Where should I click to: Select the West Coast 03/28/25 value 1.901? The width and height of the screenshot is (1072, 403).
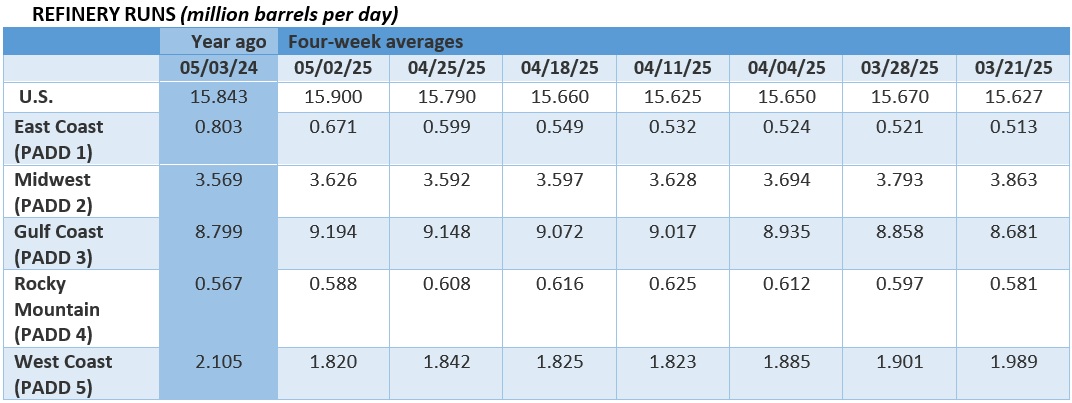pos(900,361)
